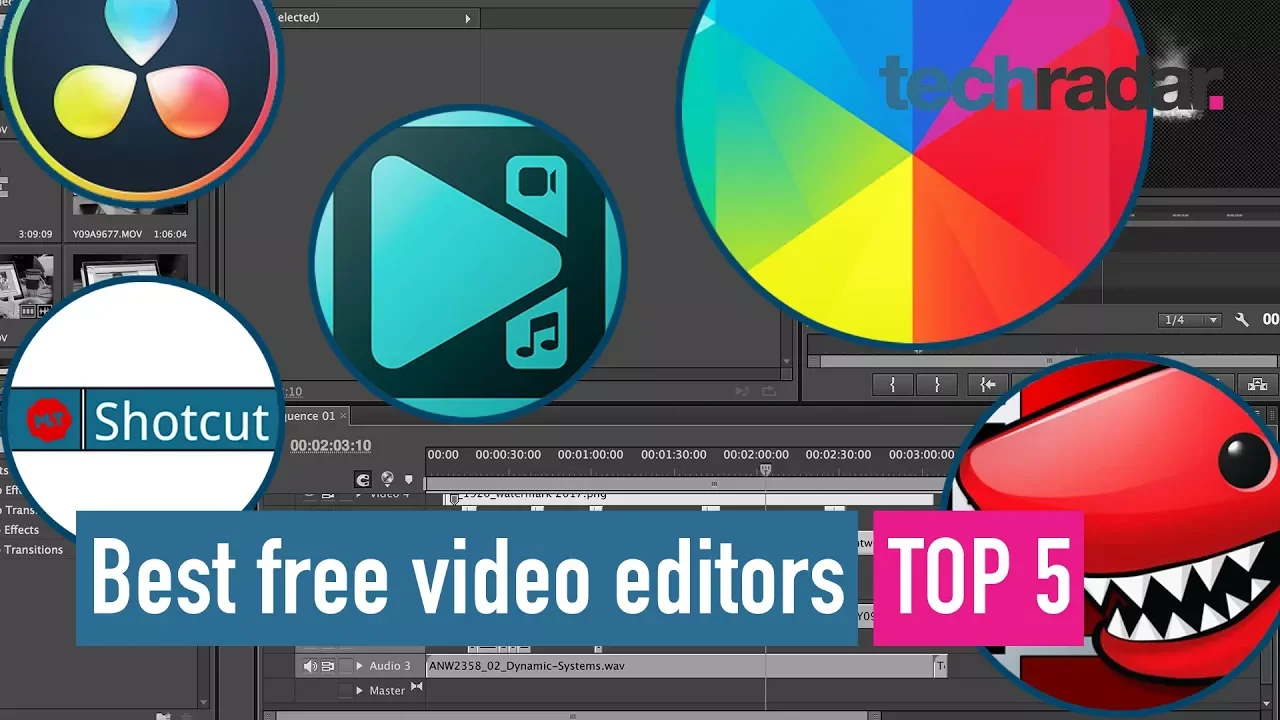Close the Sequence 01 tab
Viewport: 1280px width, 720px height.
click(343, 415)
